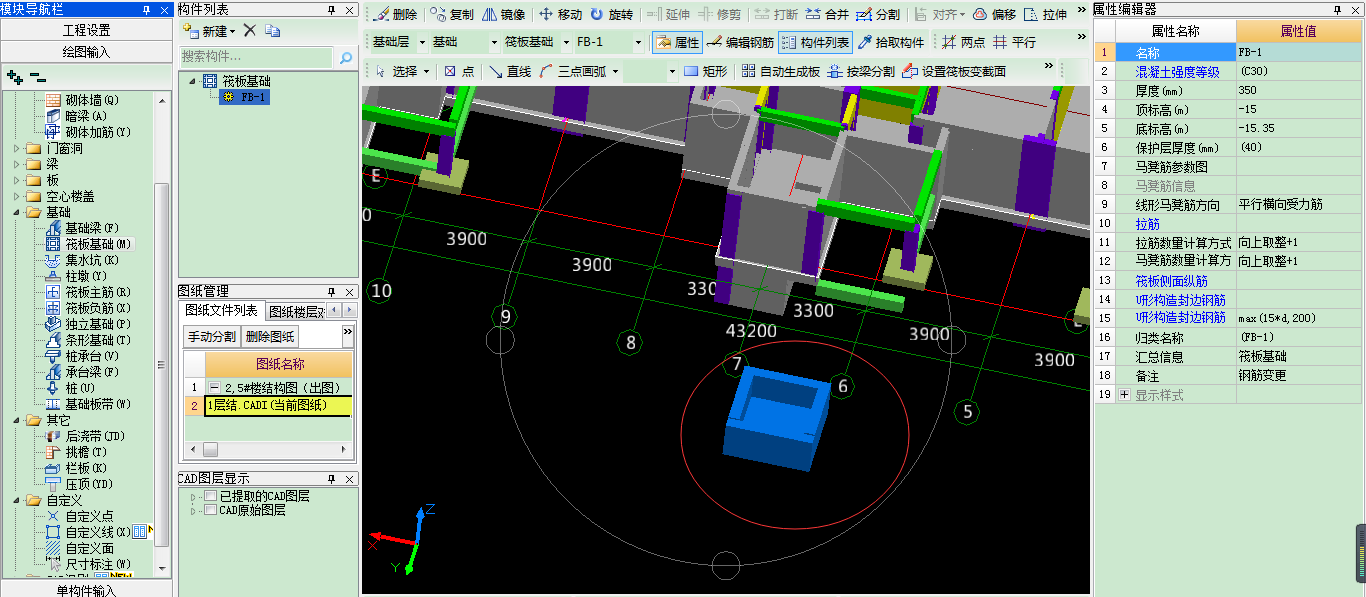Check CAD原始图层 checkbox
Image resolution: width=1366 pixels, height=597 pixels.
click(210, 510)
